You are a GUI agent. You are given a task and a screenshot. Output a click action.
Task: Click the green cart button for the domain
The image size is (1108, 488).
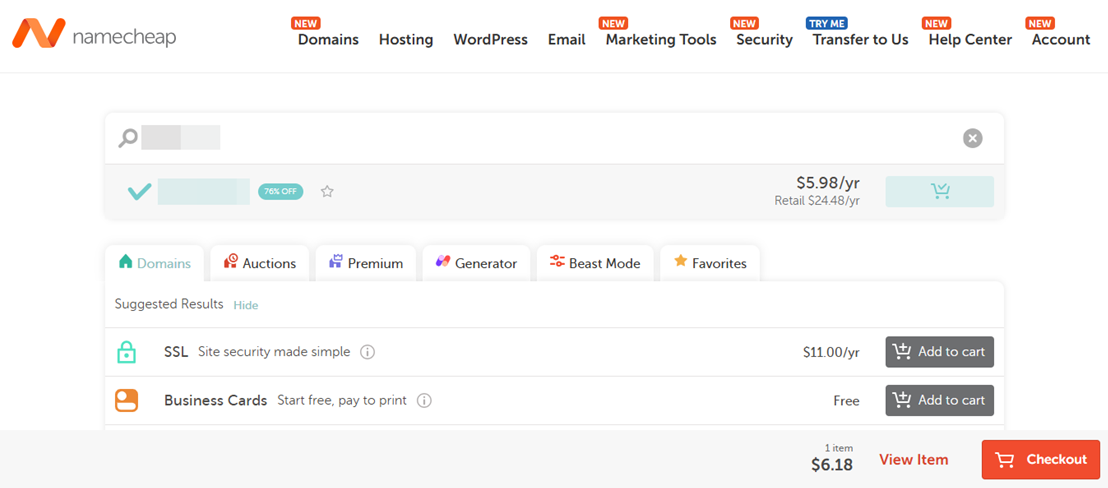coord(939,191)
